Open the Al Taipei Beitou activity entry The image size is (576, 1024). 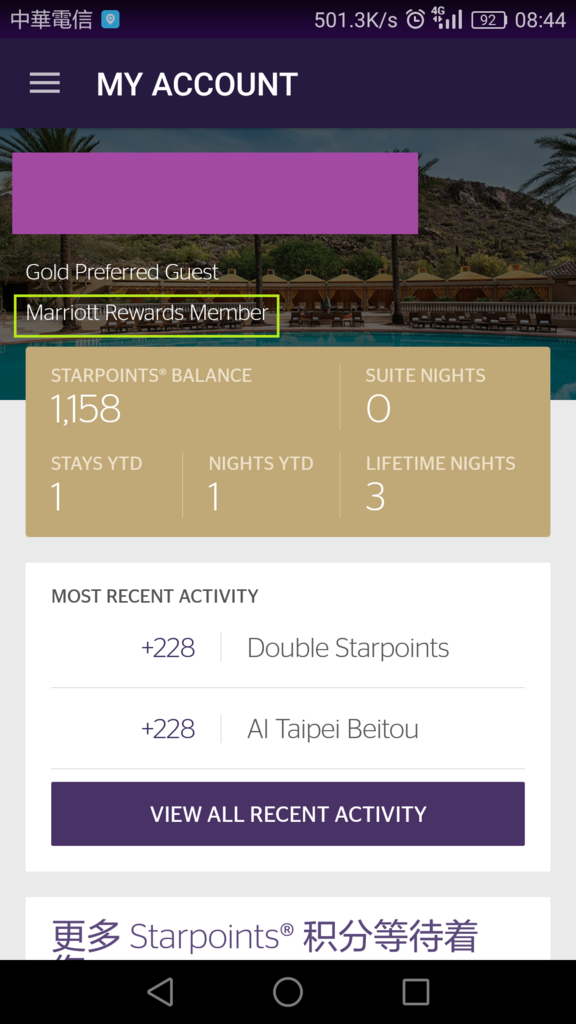point(287,729)
